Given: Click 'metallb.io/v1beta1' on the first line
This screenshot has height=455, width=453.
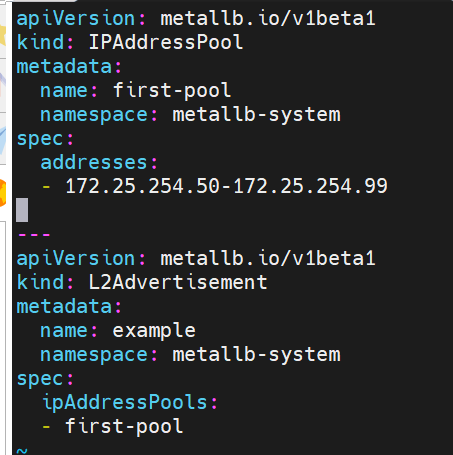Looking at the screenshot, I should point(268,18).
